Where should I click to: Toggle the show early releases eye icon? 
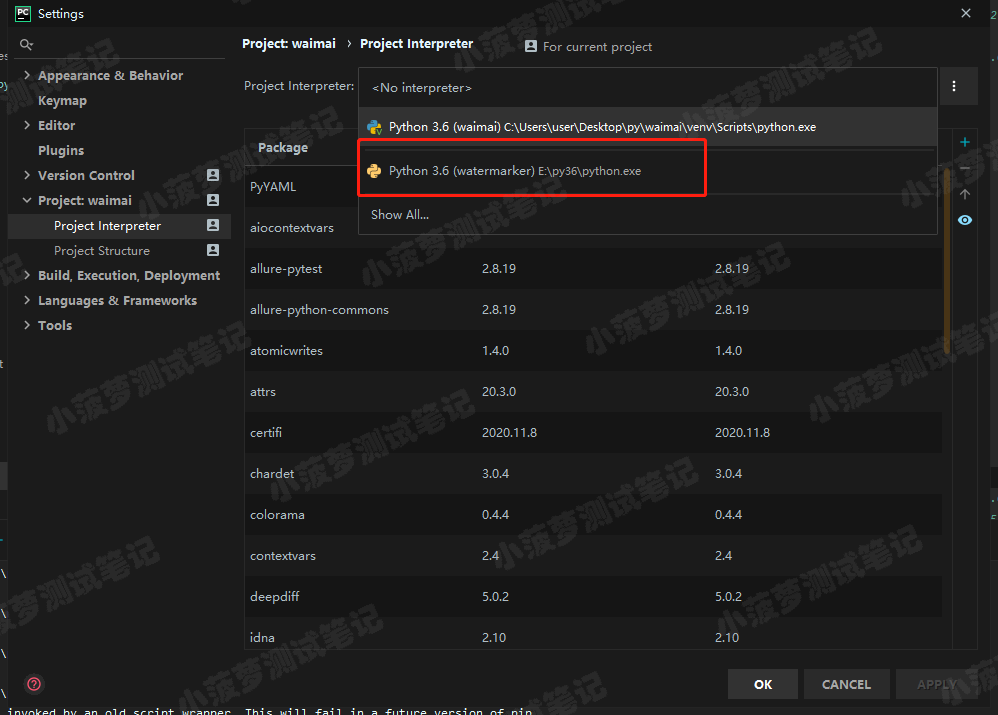coord(965,220)
